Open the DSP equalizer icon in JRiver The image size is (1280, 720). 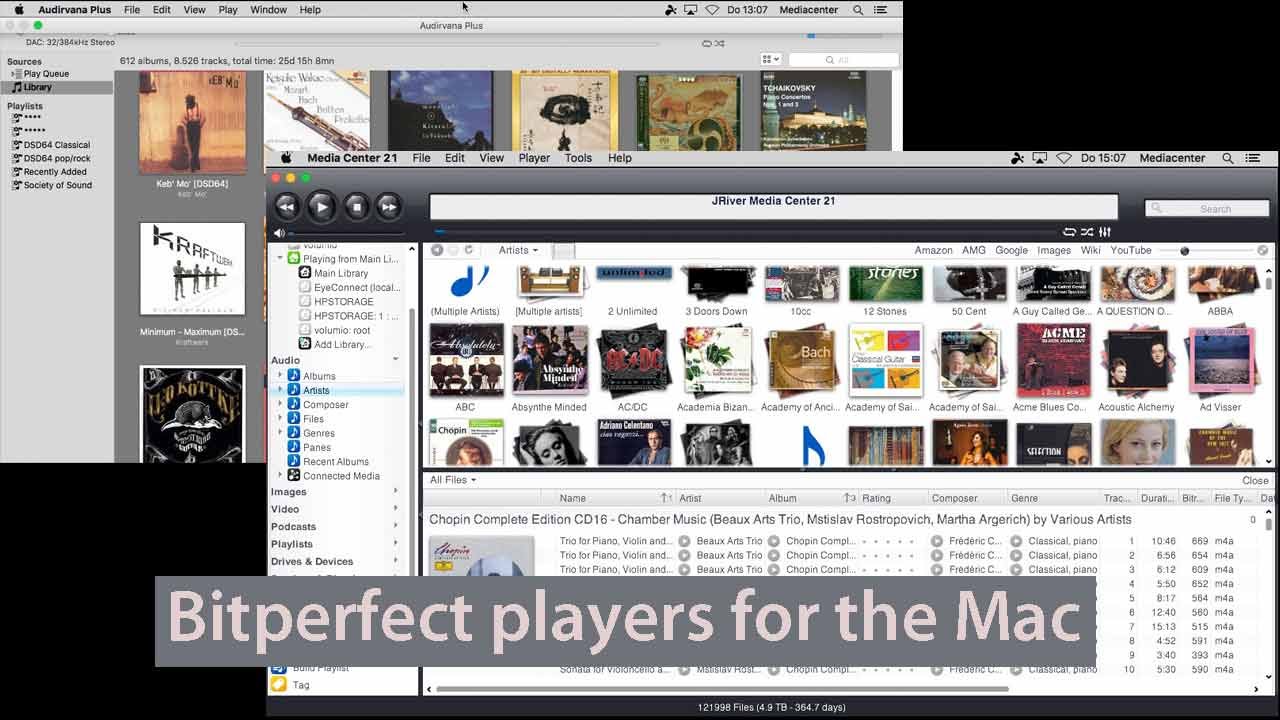tap(1105, 232)
